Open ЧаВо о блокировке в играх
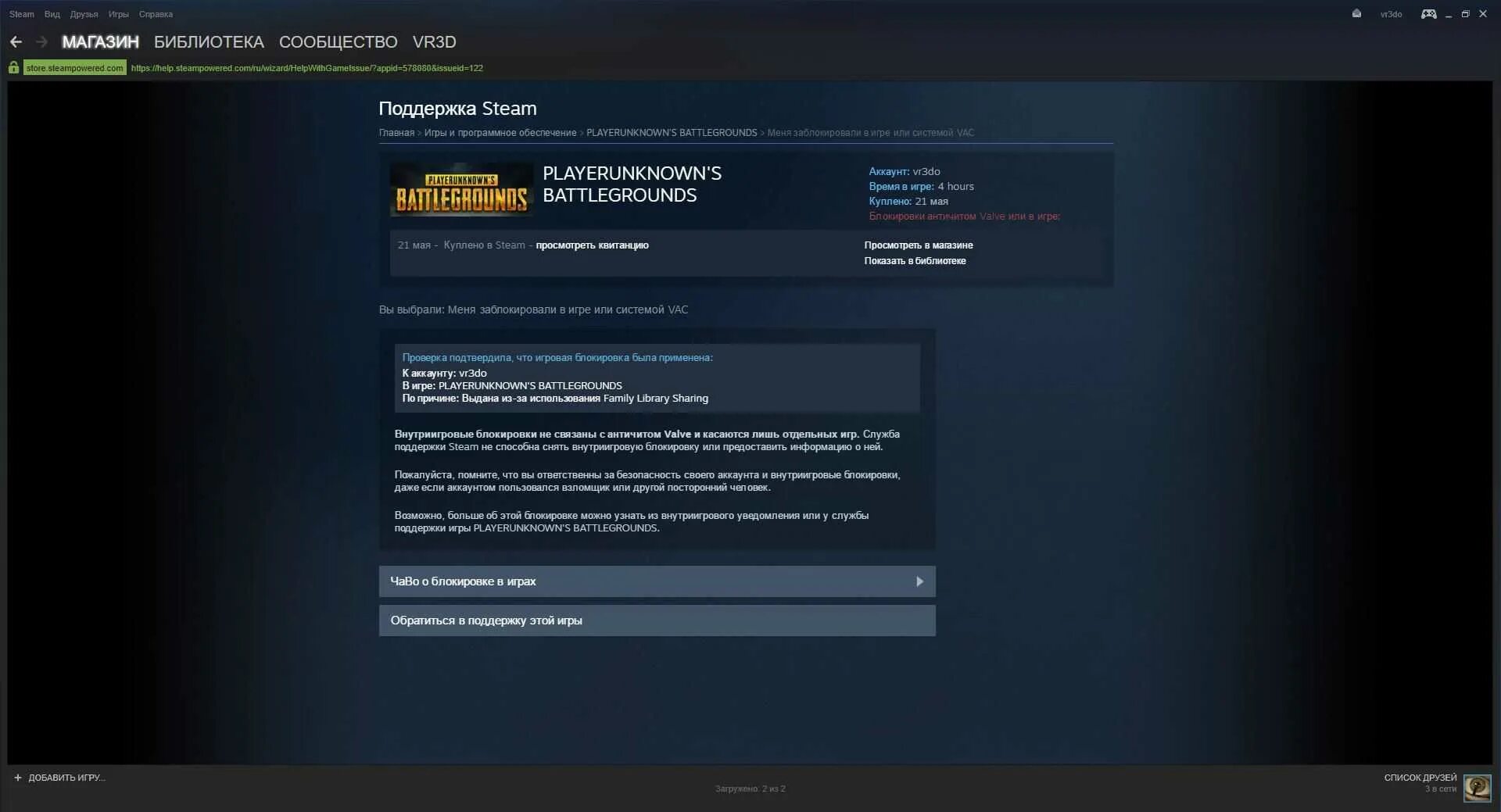Viewport: 1501px width, 812px height. tap(657, 581)
